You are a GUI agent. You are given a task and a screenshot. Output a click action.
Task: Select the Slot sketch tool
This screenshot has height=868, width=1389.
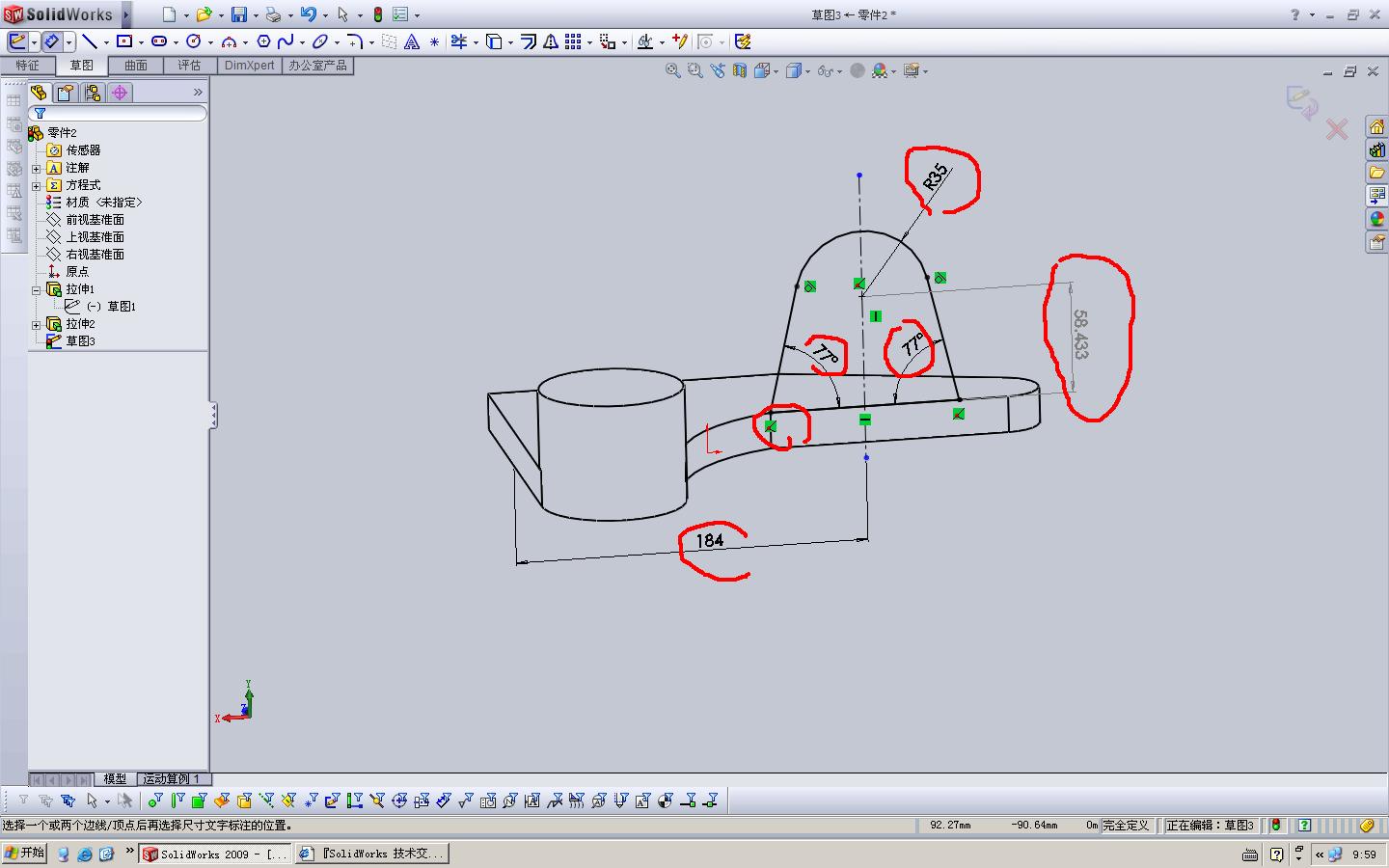pyautogui.click(x=159, y=41)
